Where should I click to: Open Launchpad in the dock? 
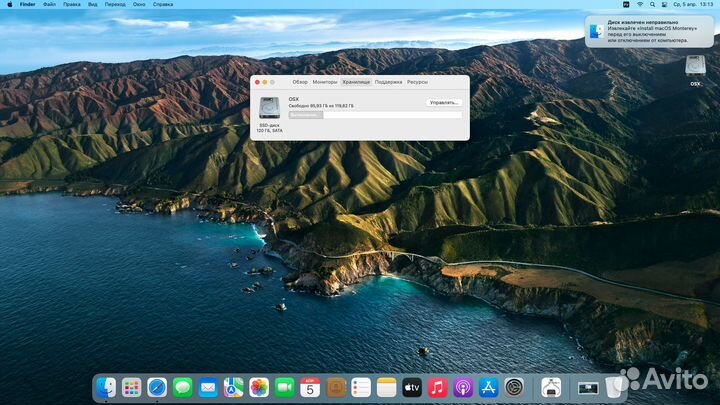coord(131,388)
